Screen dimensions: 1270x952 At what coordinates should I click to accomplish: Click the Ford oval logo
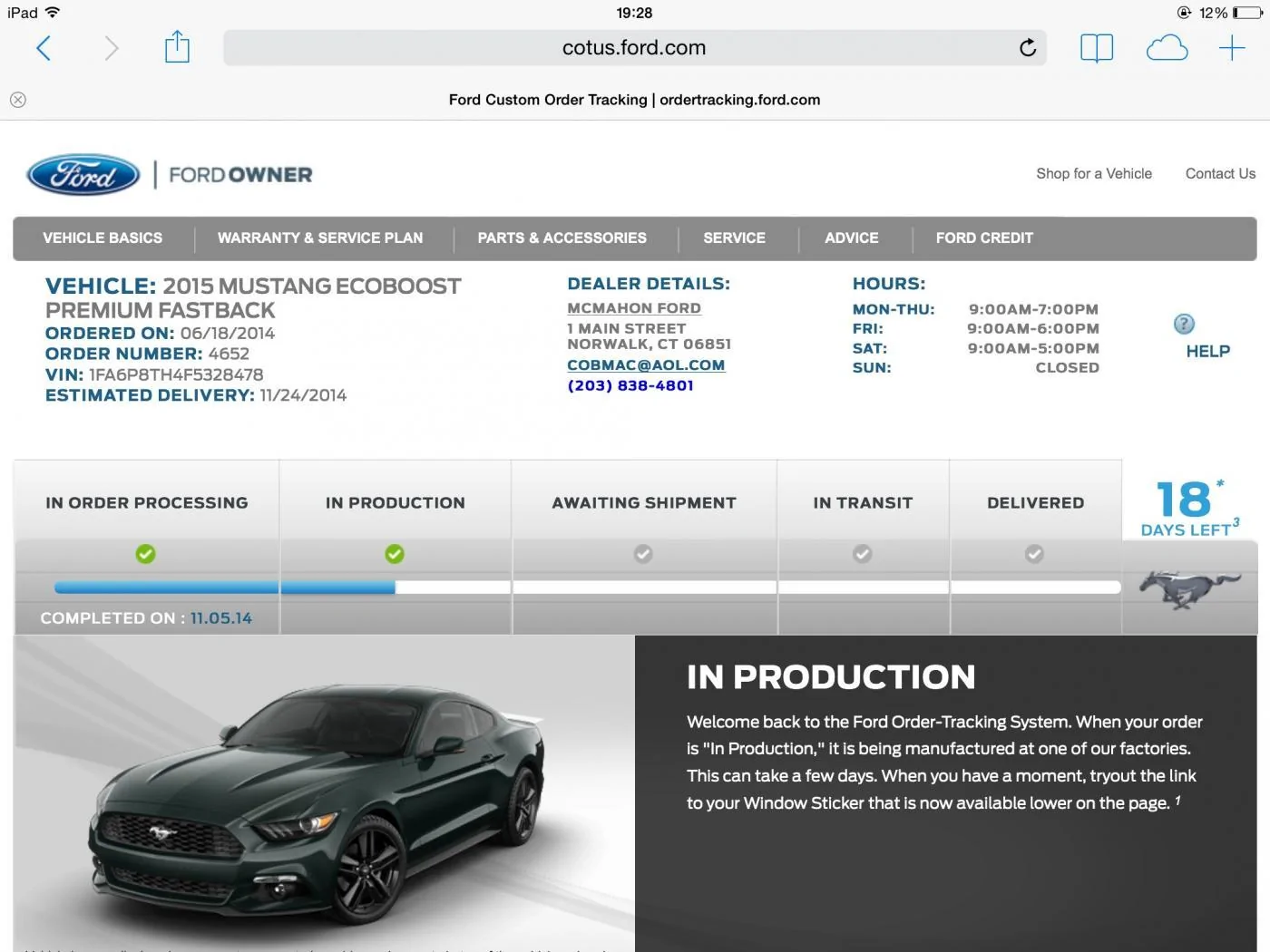coord(83,174)
